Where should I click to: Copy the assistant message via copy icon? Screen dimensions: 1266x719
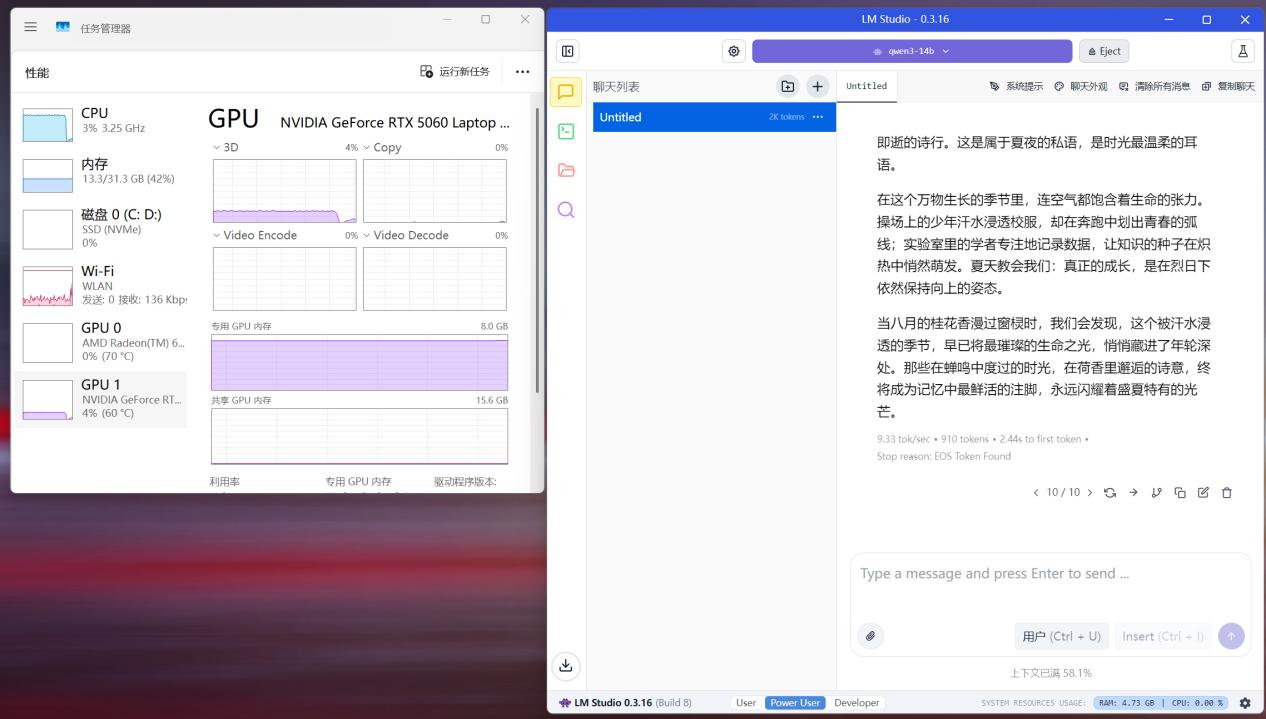(x=1181, y=492)
